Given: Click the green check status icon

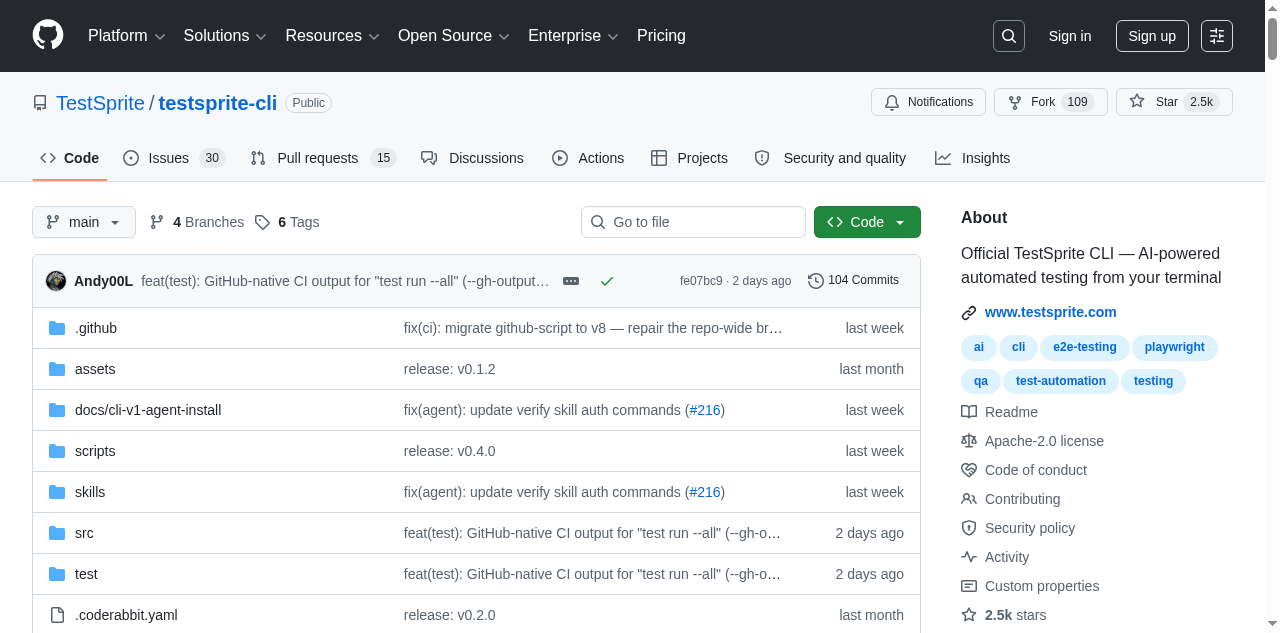Looking at the screenshot, I should [607, 281].
